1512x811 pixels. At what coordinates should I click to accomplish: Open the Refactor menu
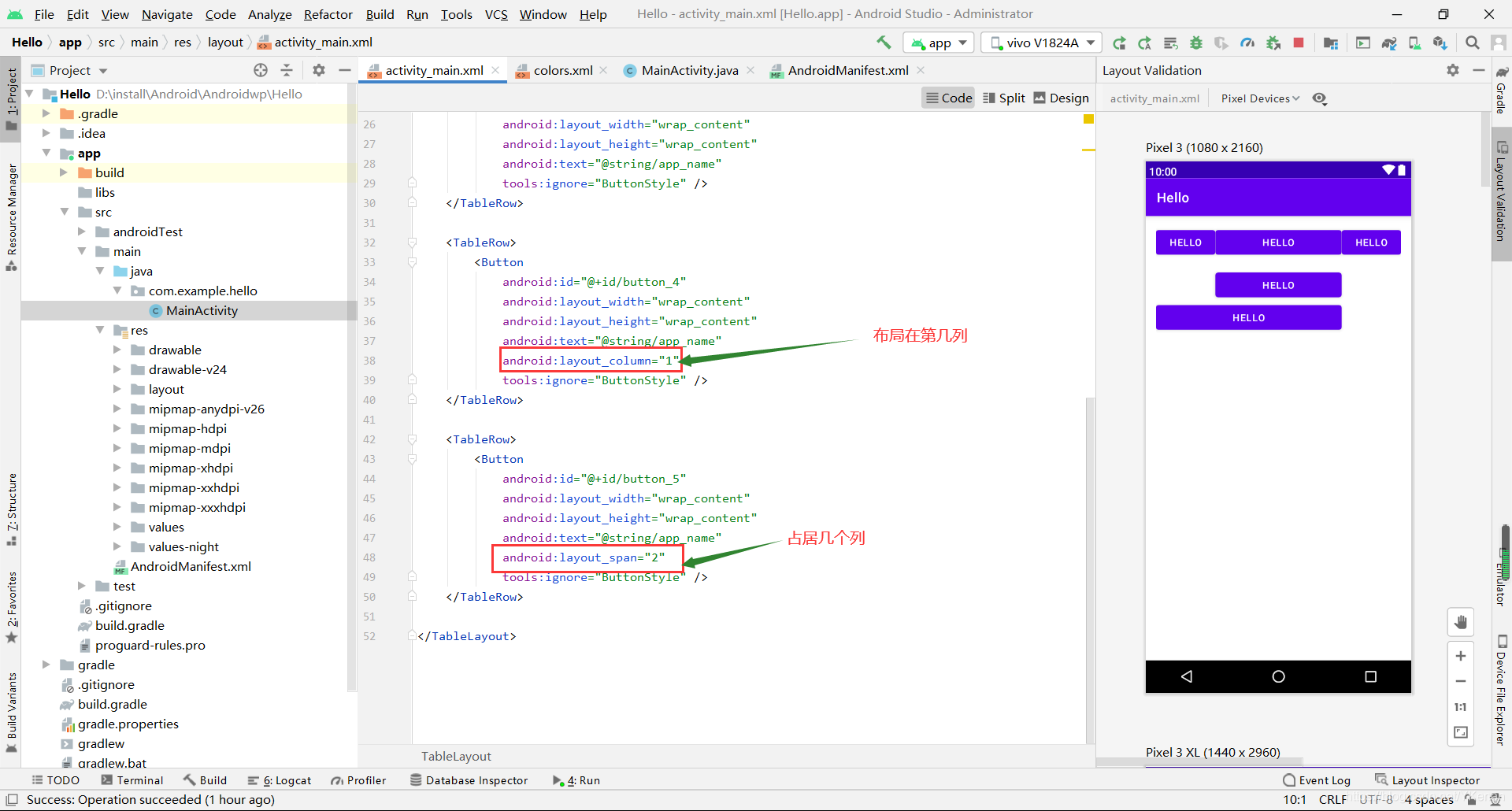(x=328, y=14)
